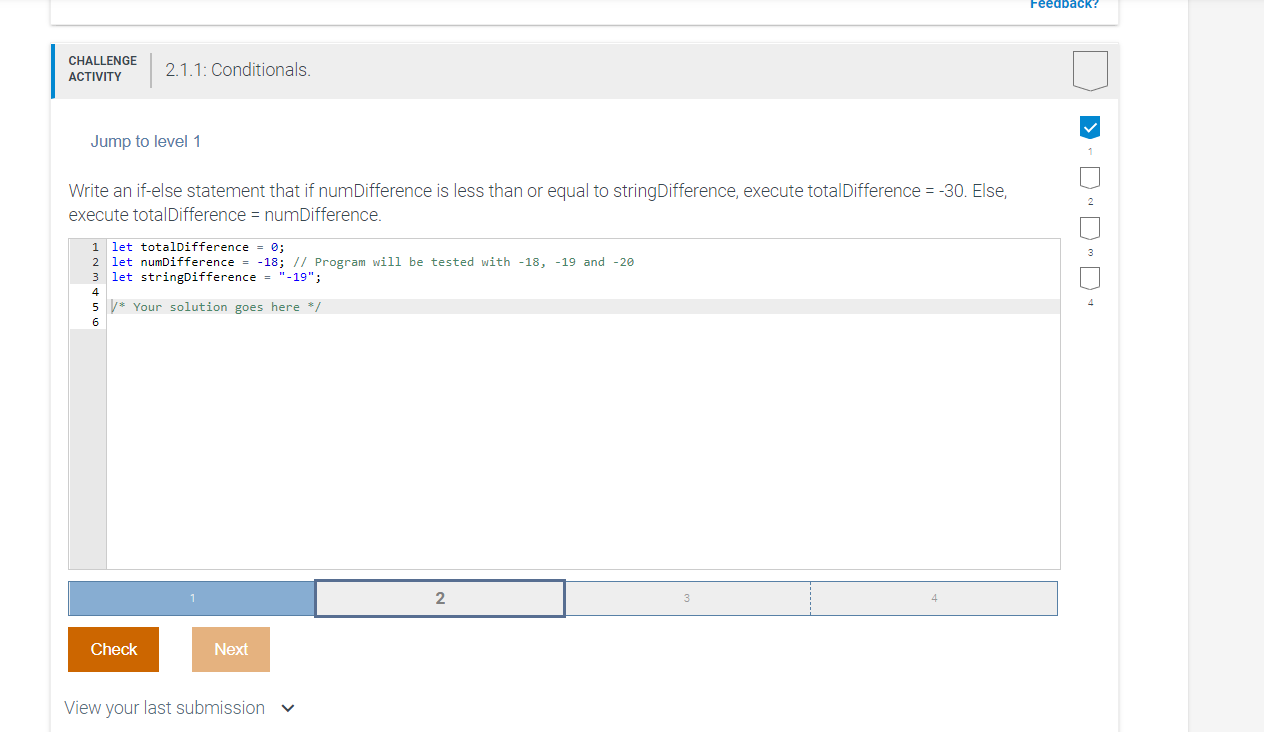Click the CHALLENGE ACTIVITY header label
This screenshot has width=1264, height=732.
point(102,68)
